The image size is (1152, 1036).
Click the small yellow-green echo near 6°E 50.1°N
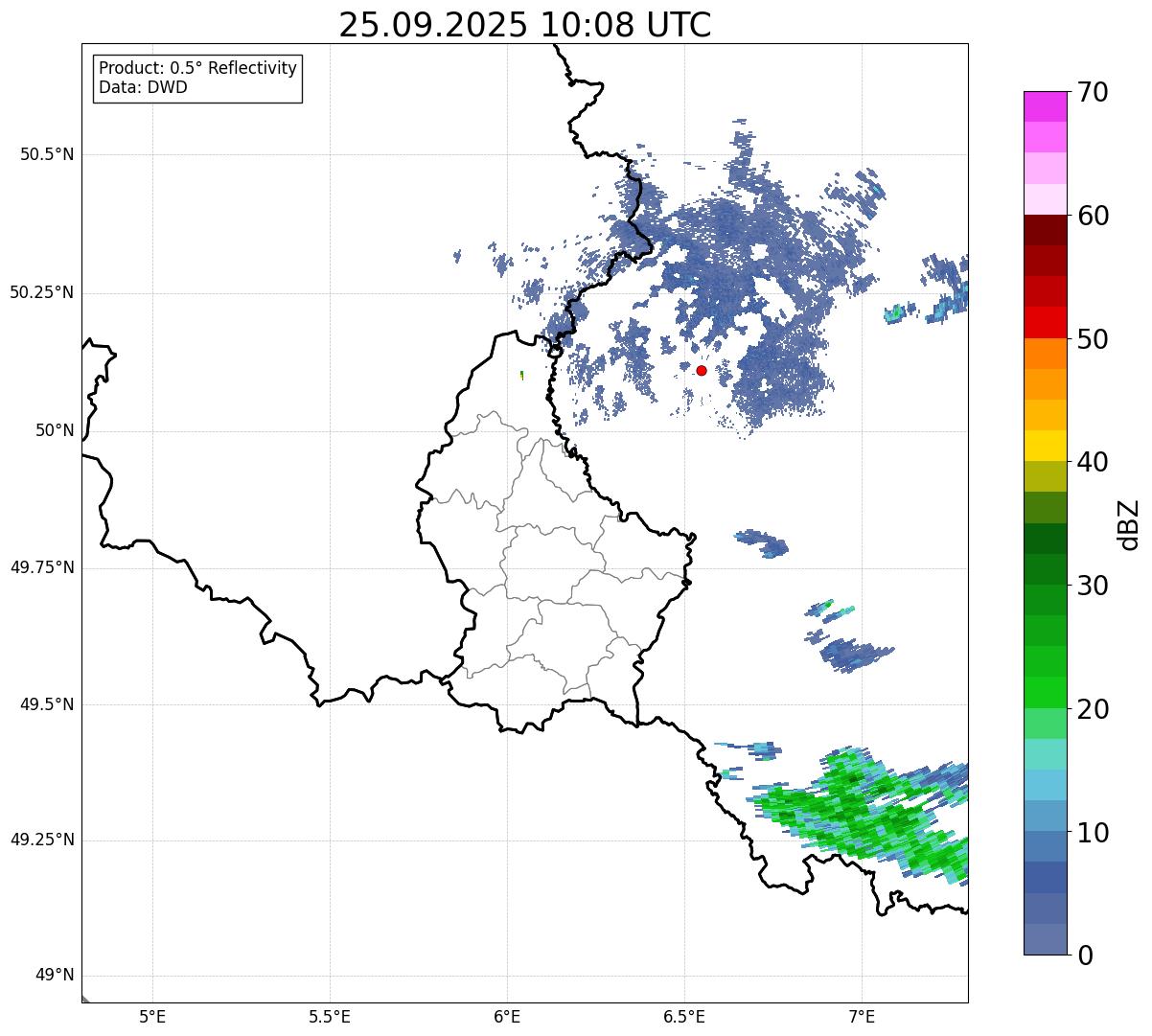click(x=521, y=375)
